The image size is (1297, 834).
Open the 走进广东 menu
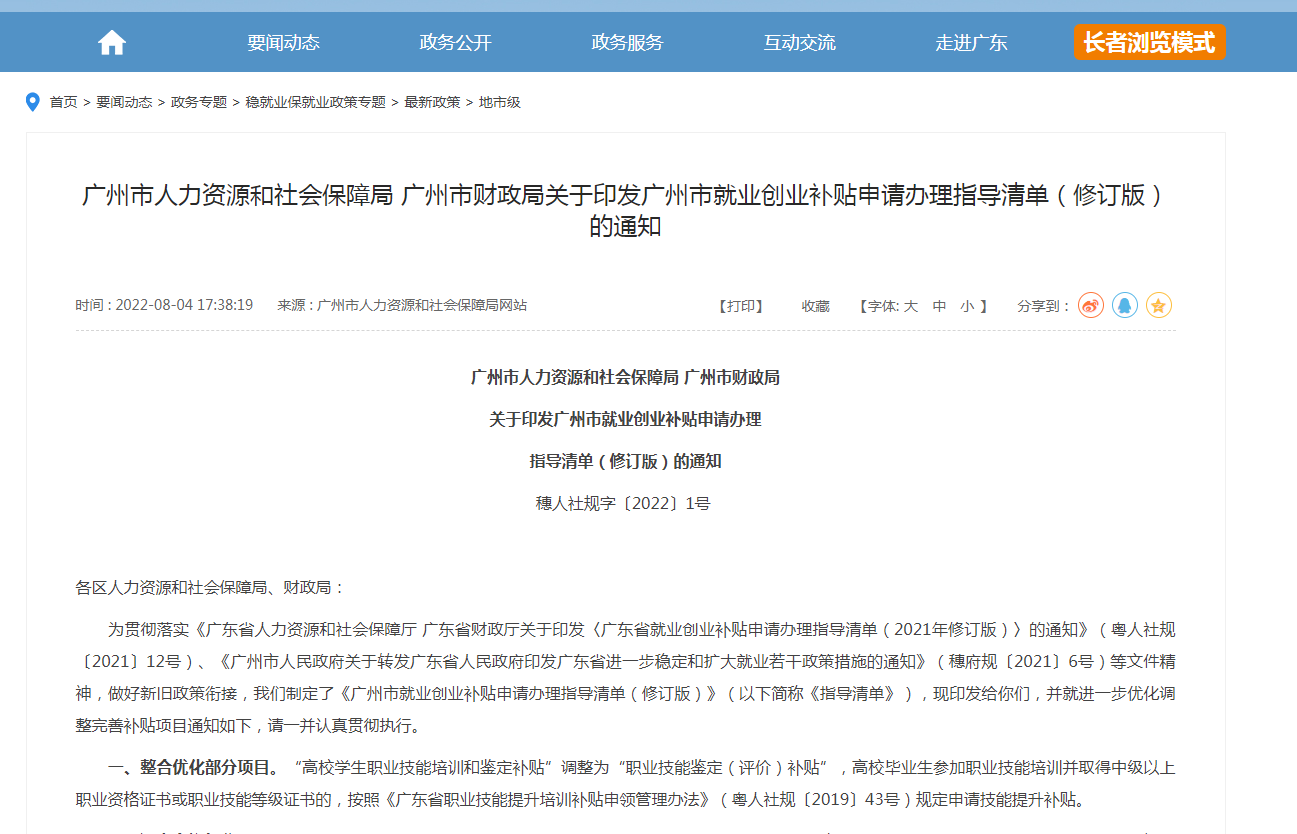point(972,42)
